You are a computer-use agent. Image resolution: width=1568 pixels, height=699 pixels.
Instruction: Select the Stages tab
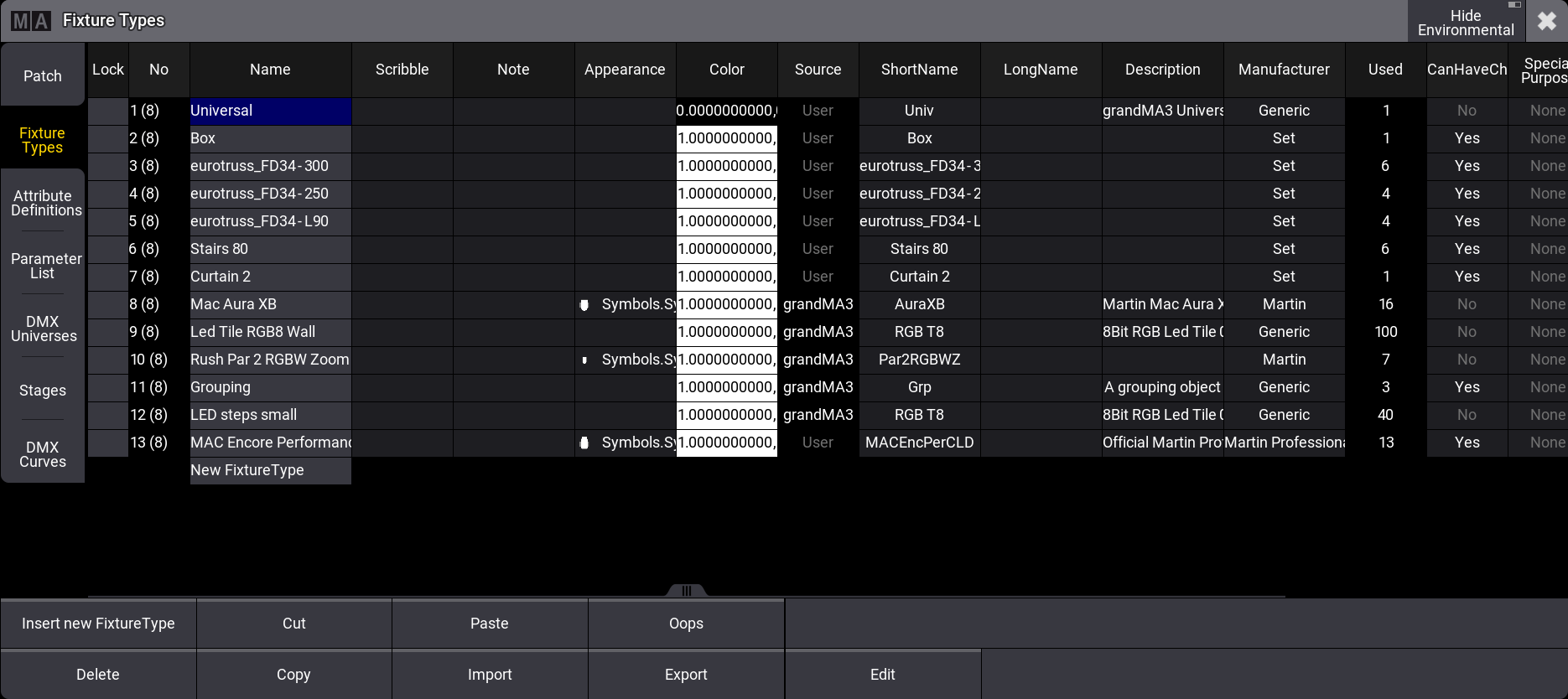click(x=43, y=391)
